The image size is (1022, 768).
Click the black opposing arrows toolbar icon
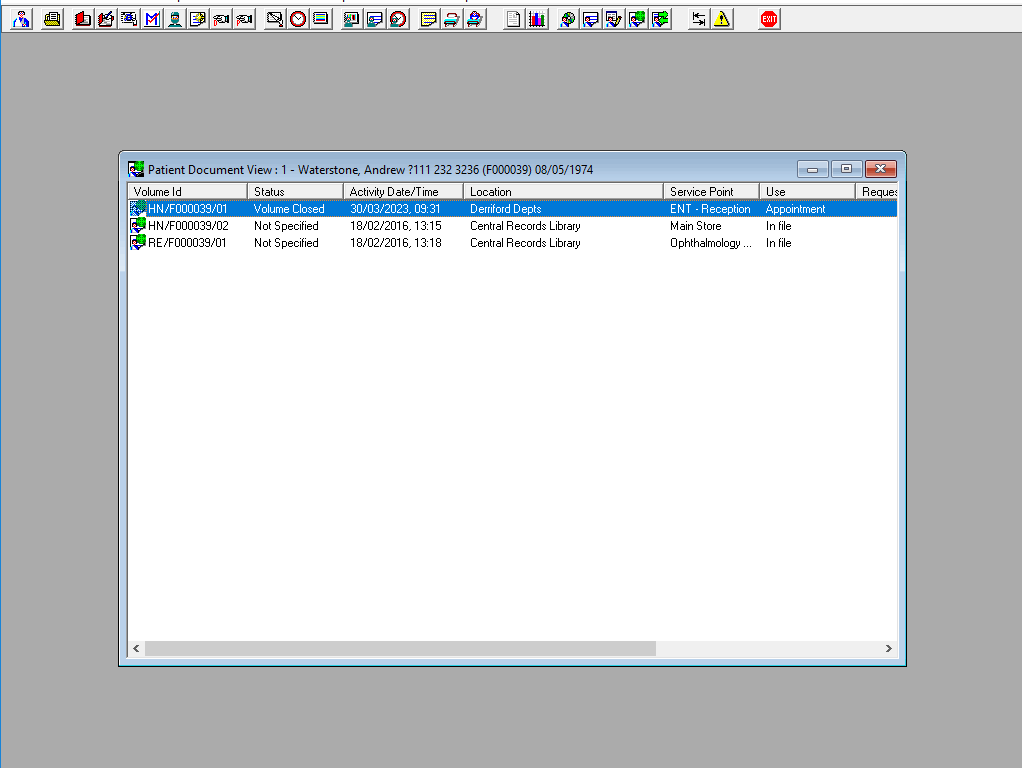(699, 19)
